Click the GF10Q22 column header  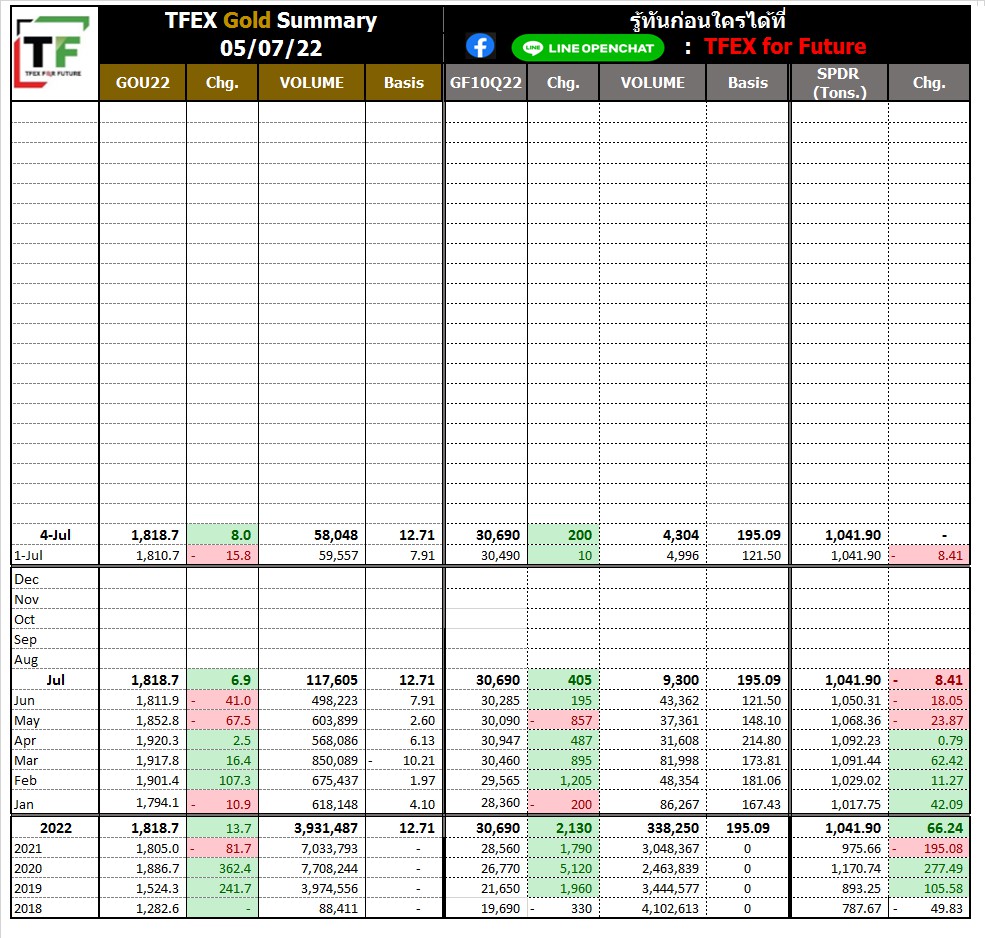tap(486, 82)
